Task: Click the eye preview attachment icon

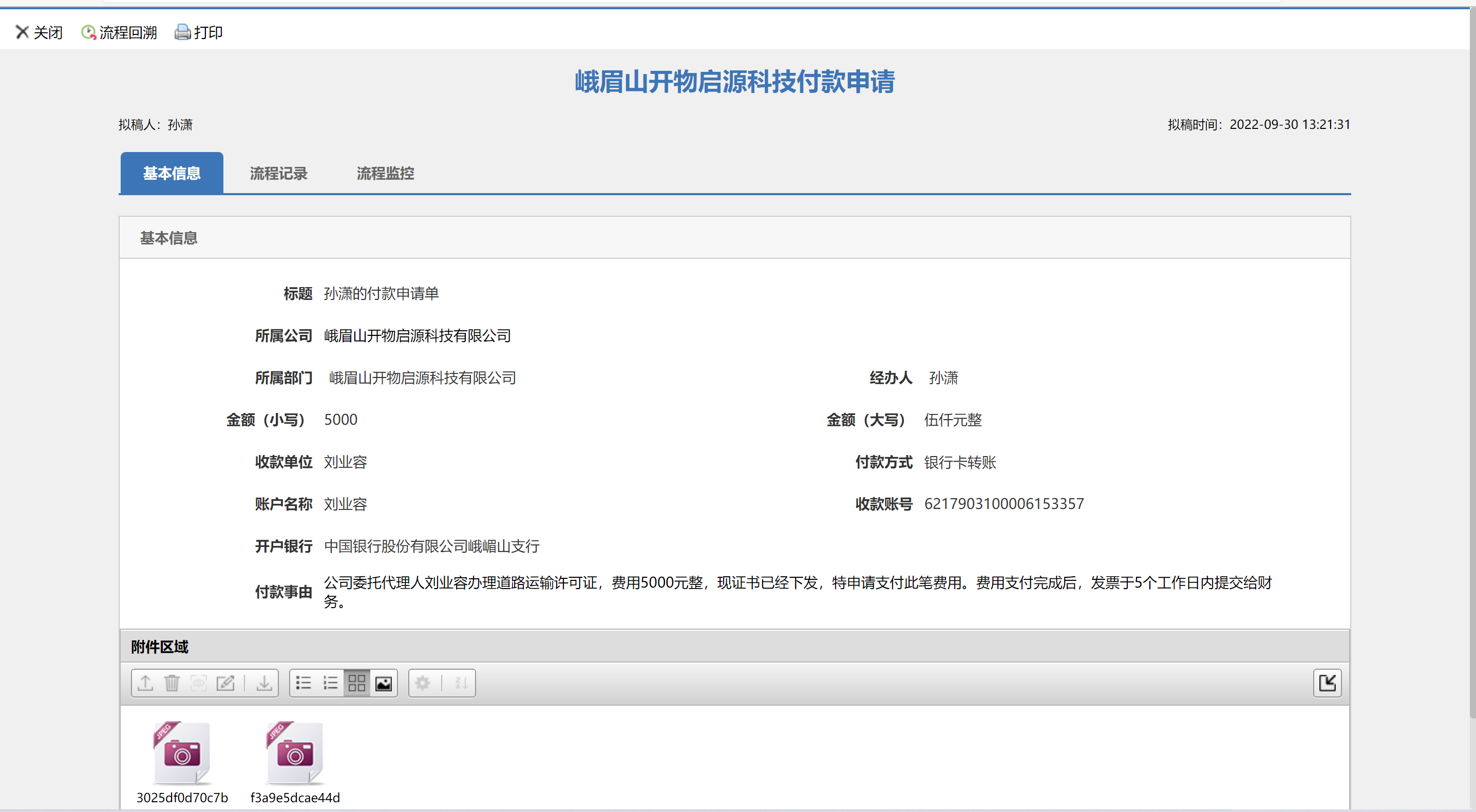Action: (199, 683)
